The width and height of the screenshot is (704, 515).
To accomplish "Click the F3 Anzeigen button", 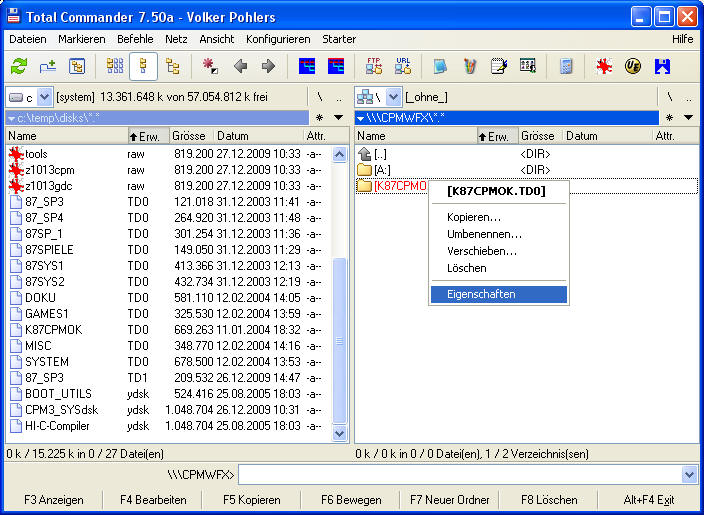I will (x=54, y=500).
